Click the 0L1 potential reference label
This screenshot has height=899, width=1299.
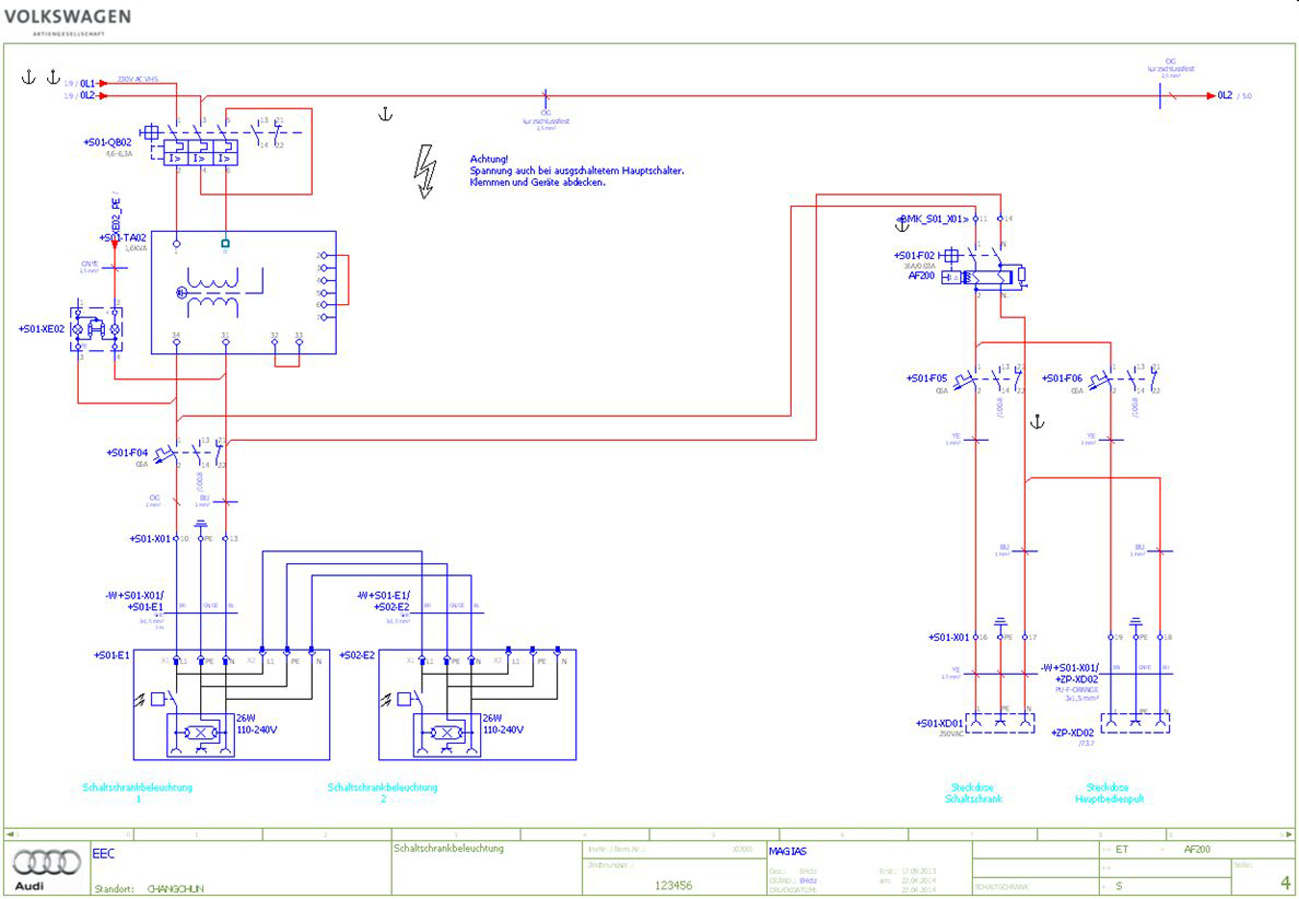tap(88, 83)
